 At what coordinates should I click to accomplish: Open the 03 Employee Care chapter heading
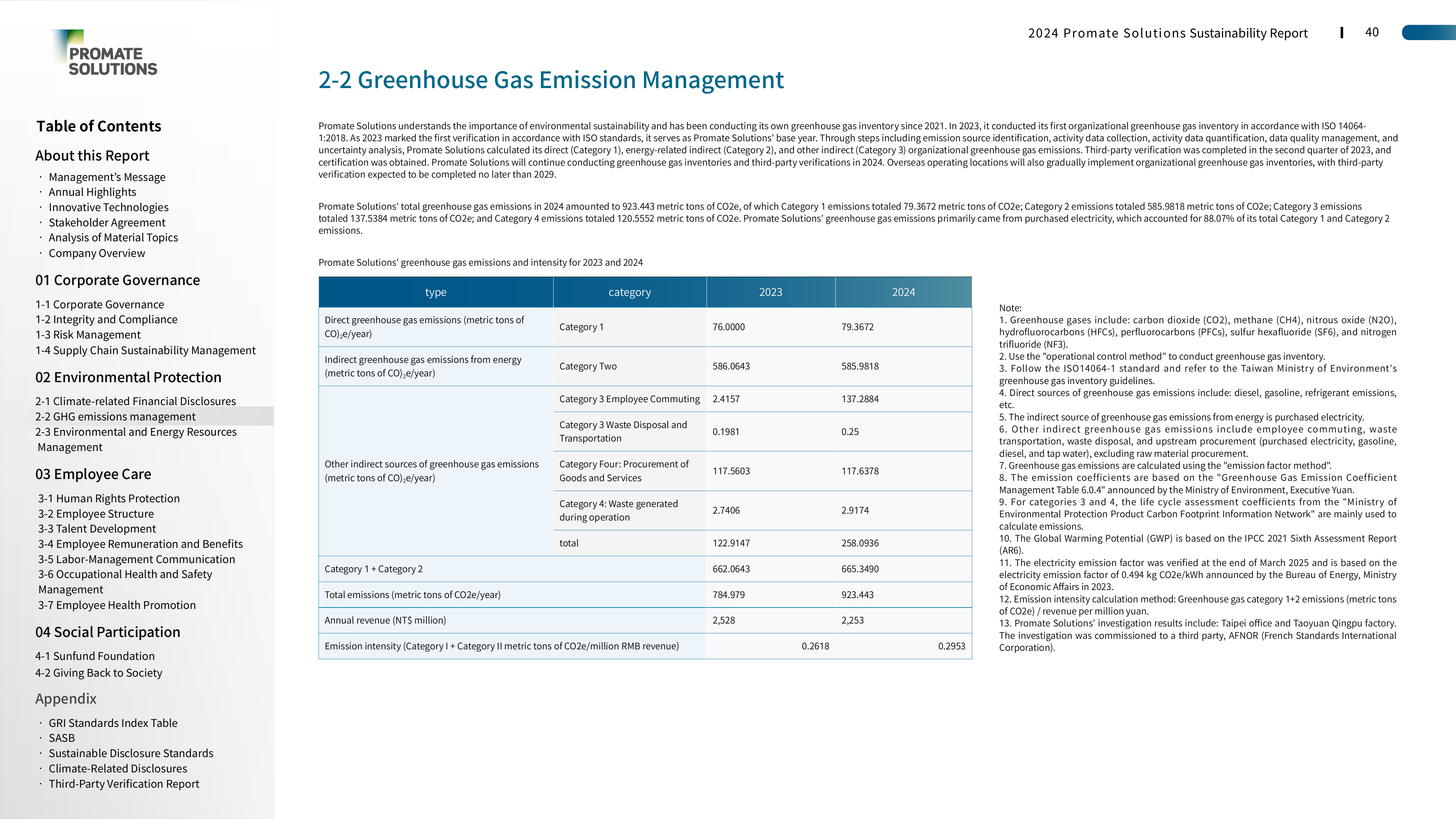pyautogui.click(x=93, y=474)
